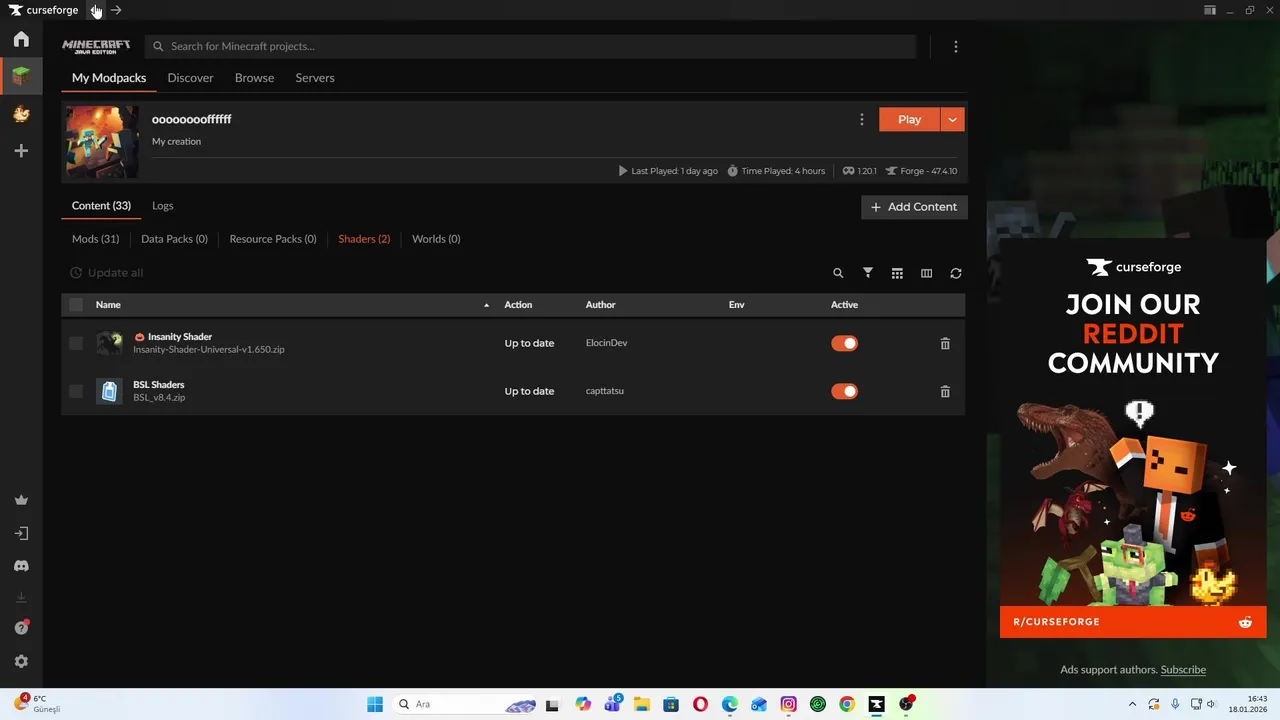
Task: Delete the Insanity Shader entry
Action: (945, 343)
